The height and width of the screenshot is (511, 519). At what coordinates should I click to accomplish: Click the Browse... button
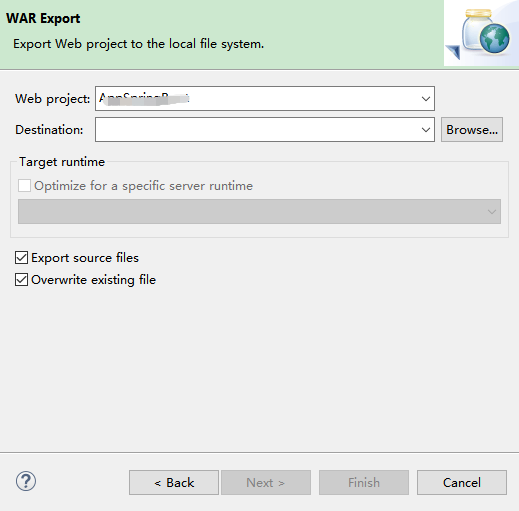(x=472, y=130)
